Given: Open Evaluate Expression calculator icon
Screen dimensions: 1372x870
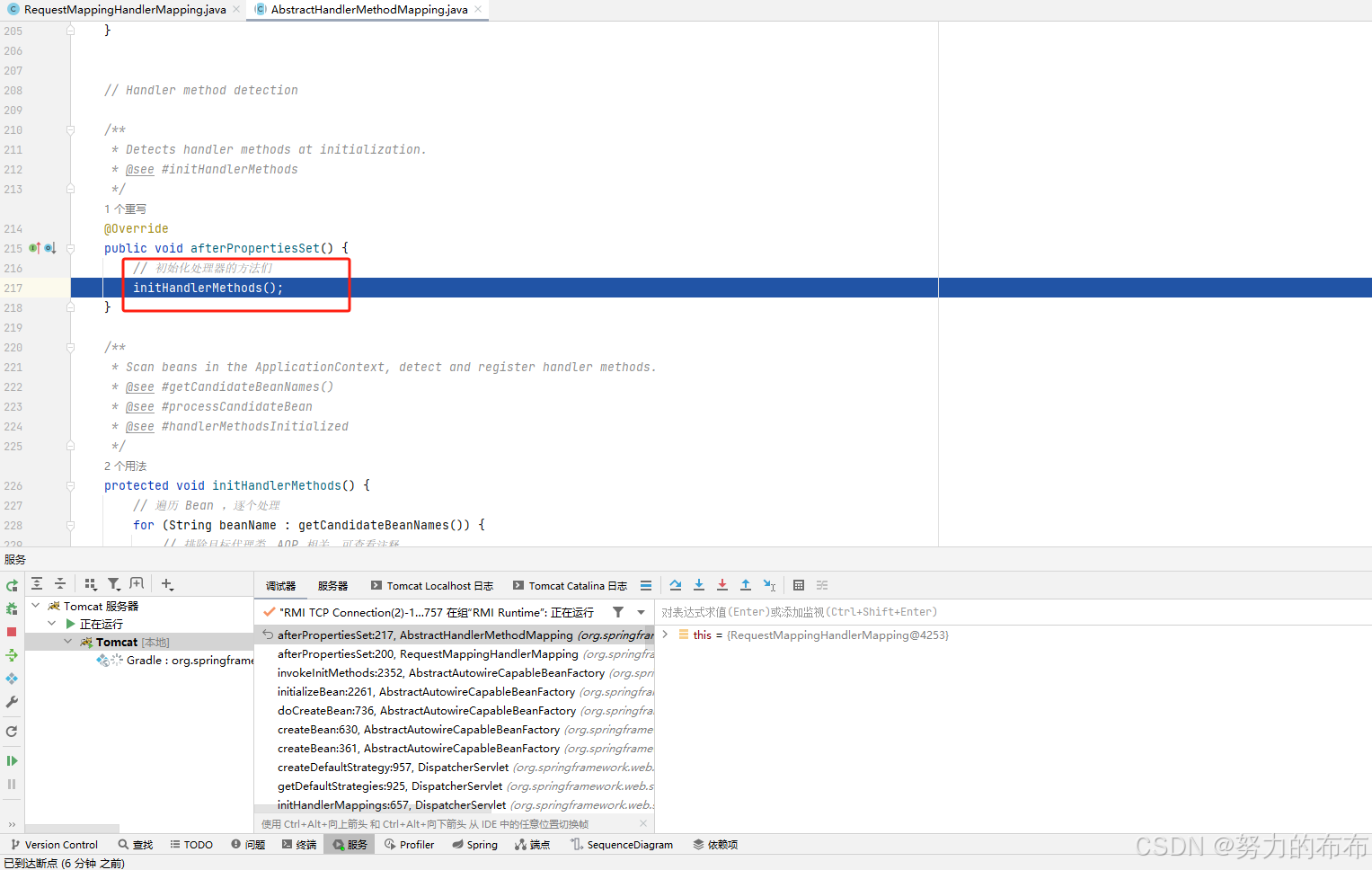Looking at the screenshot, I should pos(799,585).
